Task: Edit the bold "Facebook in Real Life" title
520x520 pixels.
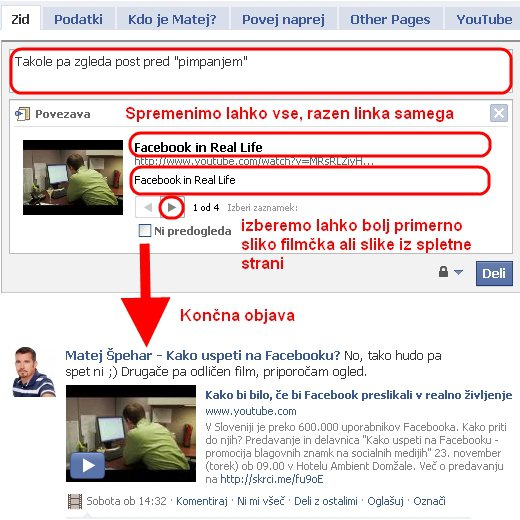Action: pyautogui.click(x=198, y=147)
